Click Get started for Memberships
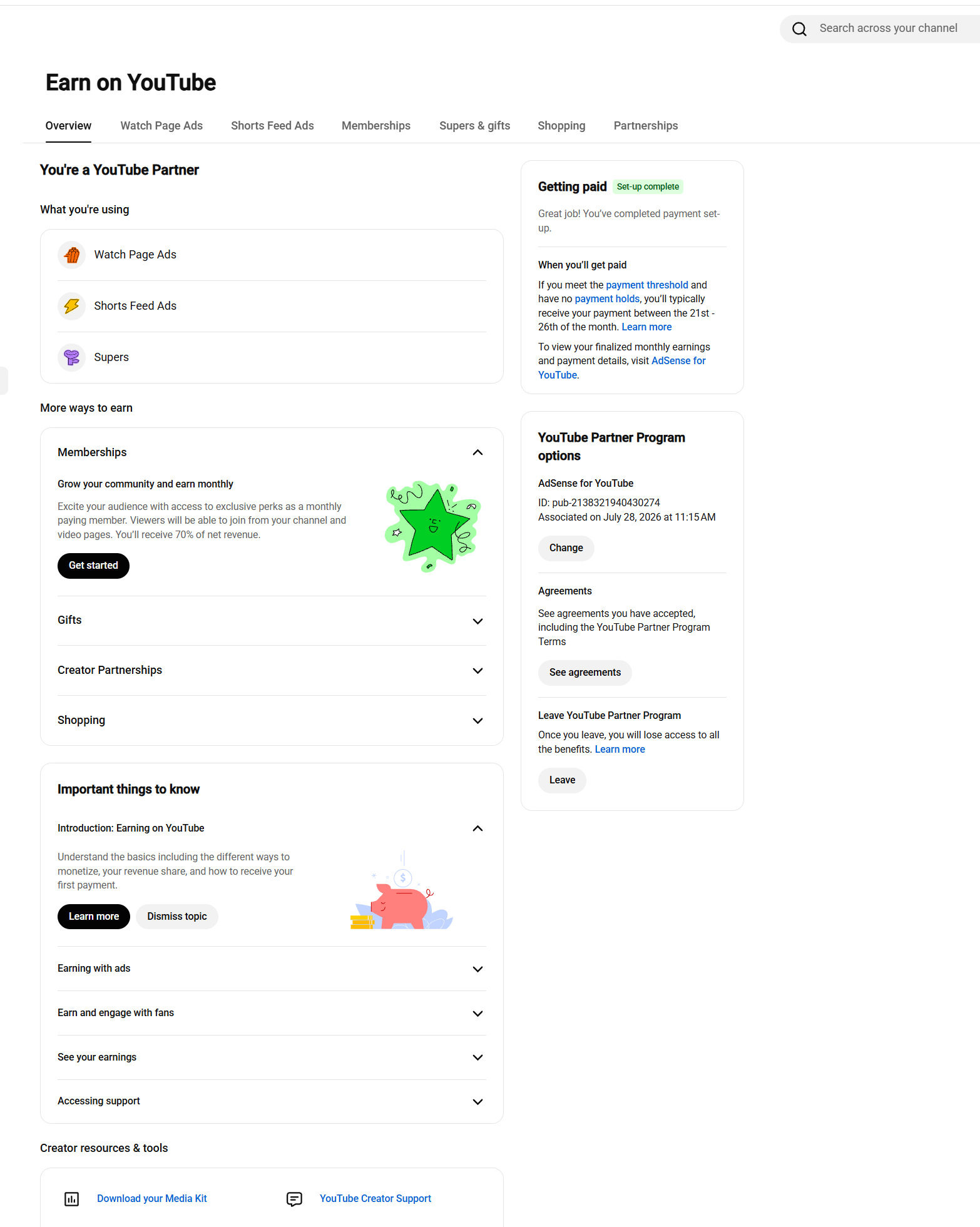The height and width of the screenshot is (1227, 980). click(93, 566)
